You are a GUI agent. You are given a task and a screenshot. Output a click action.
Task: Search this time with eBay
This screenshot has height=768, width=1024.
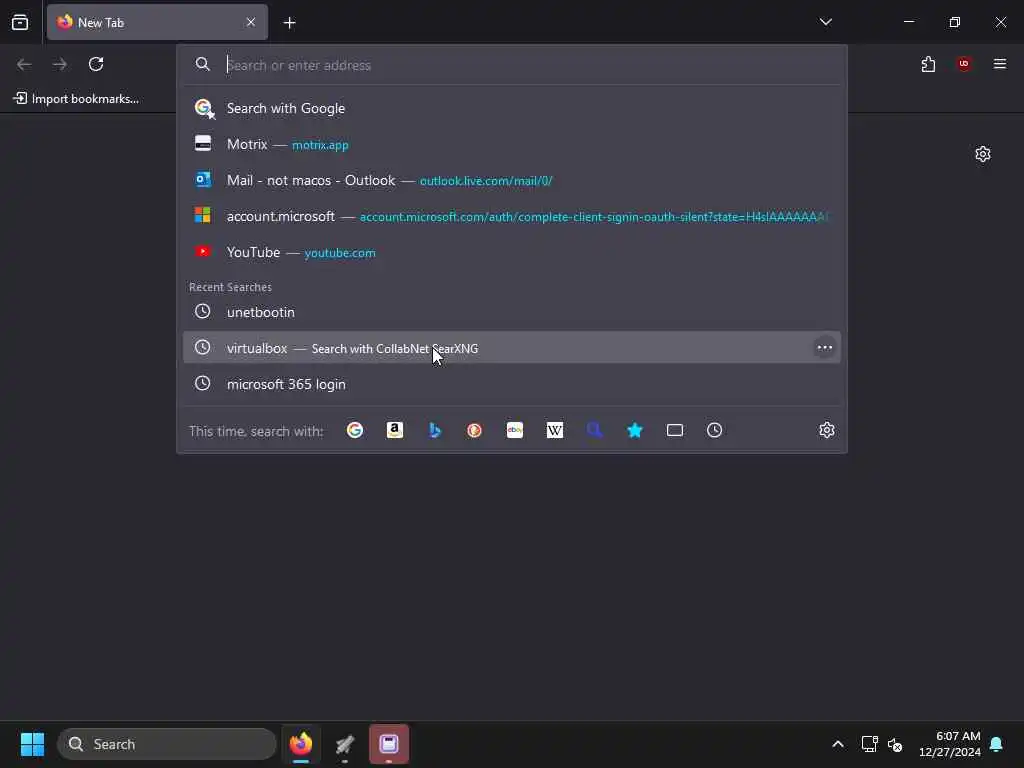point(515,430)
